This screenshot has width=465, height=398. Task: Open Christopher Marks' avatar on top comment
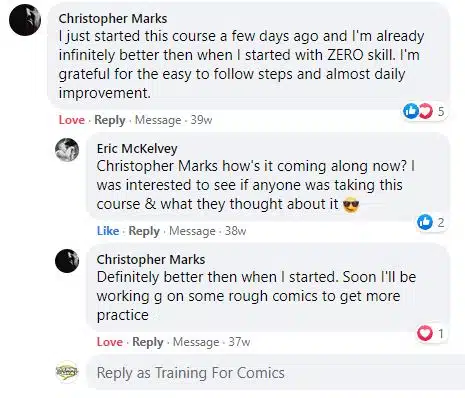click(x=25, y=20)
